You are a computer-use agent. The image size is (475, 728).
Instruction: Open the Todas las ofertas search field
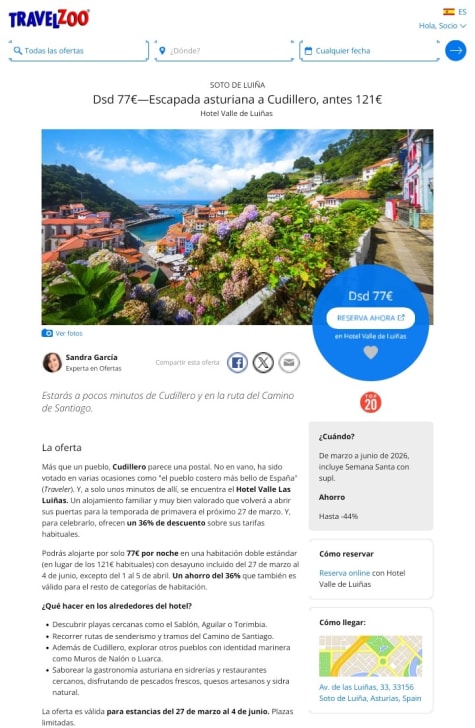(78, 51)
